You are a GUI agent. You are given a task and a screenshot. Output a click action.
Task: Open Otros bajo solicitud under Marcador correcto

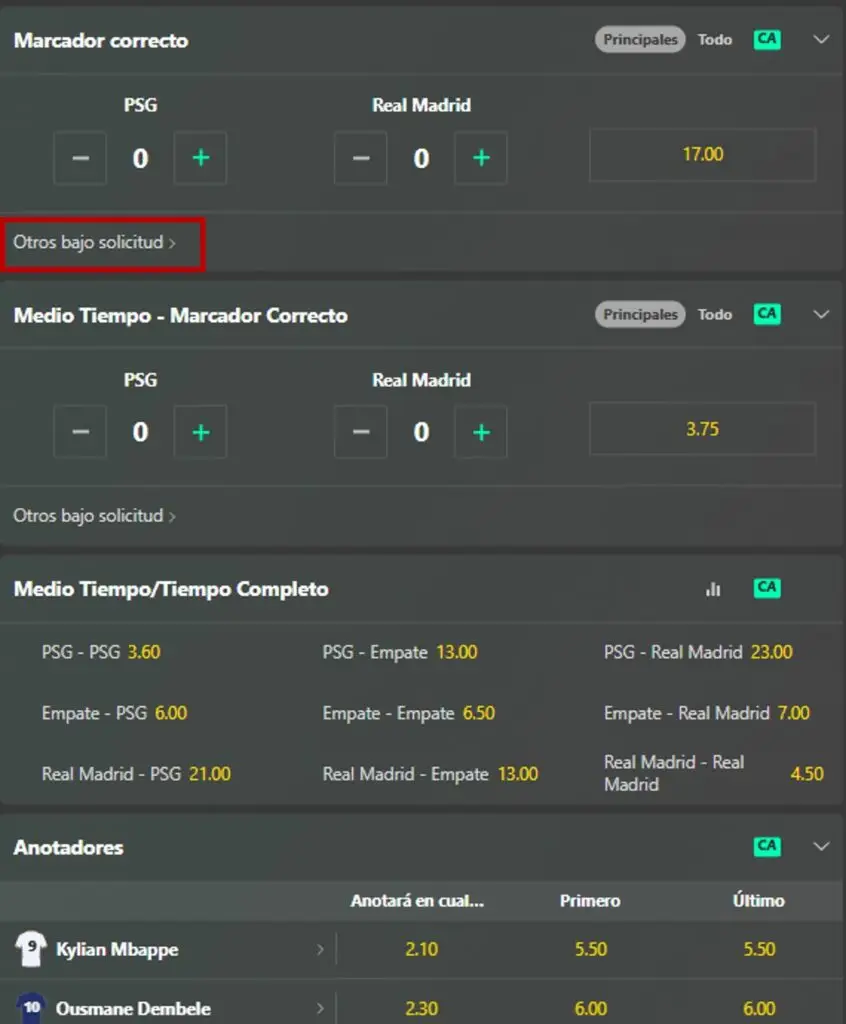(95, 243)
